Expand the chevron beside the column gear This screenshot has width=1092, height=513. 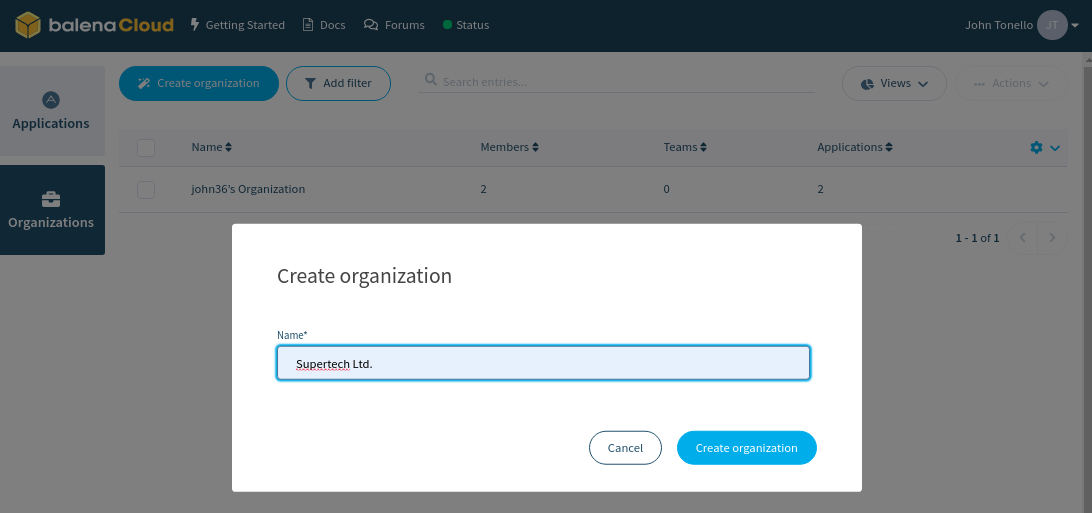1054,148
